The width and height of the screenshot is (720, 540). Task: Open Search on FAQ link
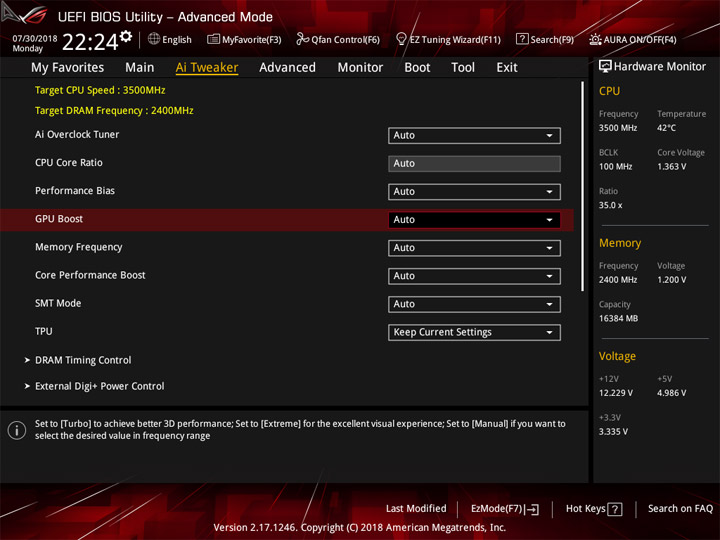click(x=681, y=509)
